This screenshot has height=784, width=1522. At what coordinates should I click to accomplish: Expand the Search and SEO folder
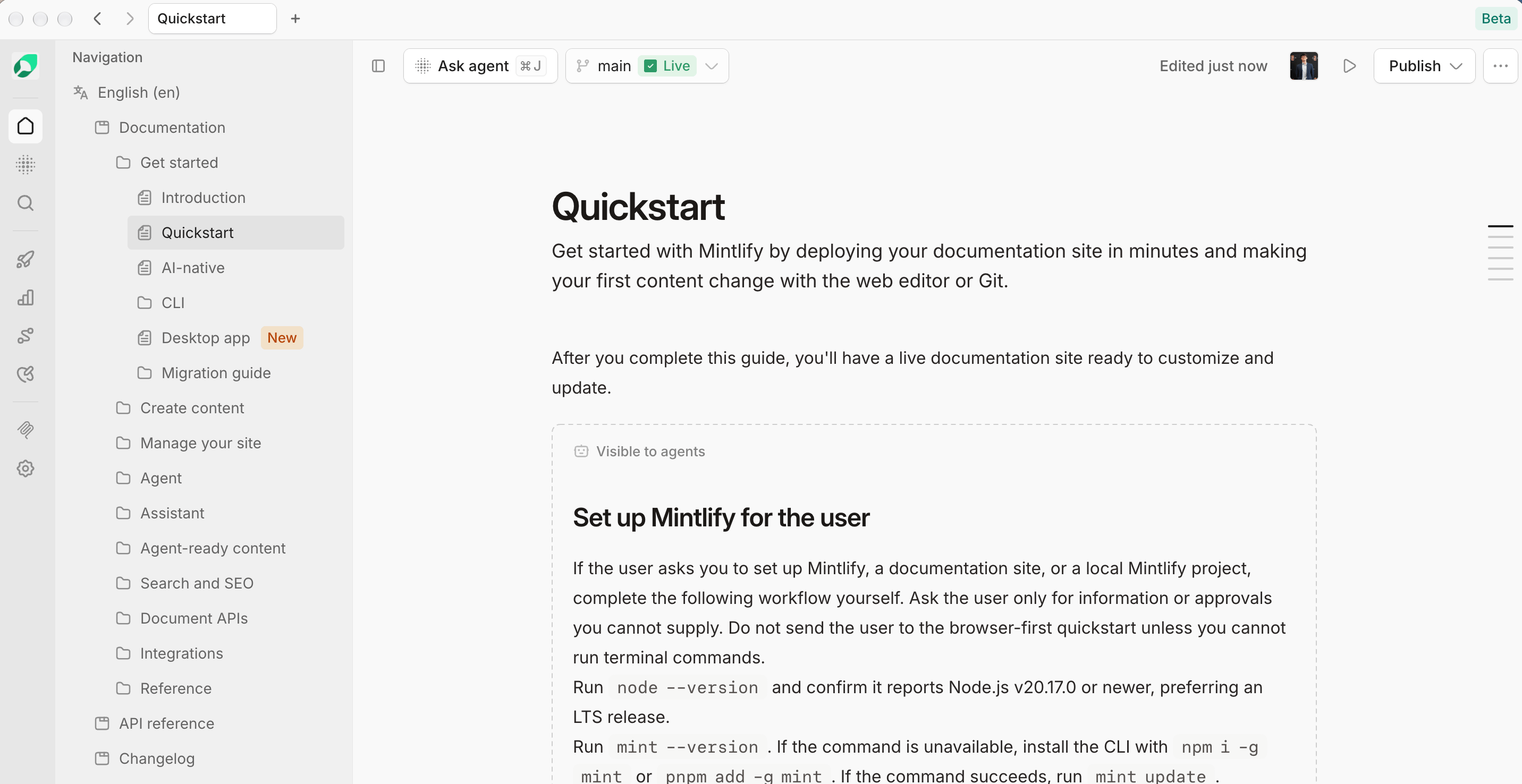click(x=197, y=583)
